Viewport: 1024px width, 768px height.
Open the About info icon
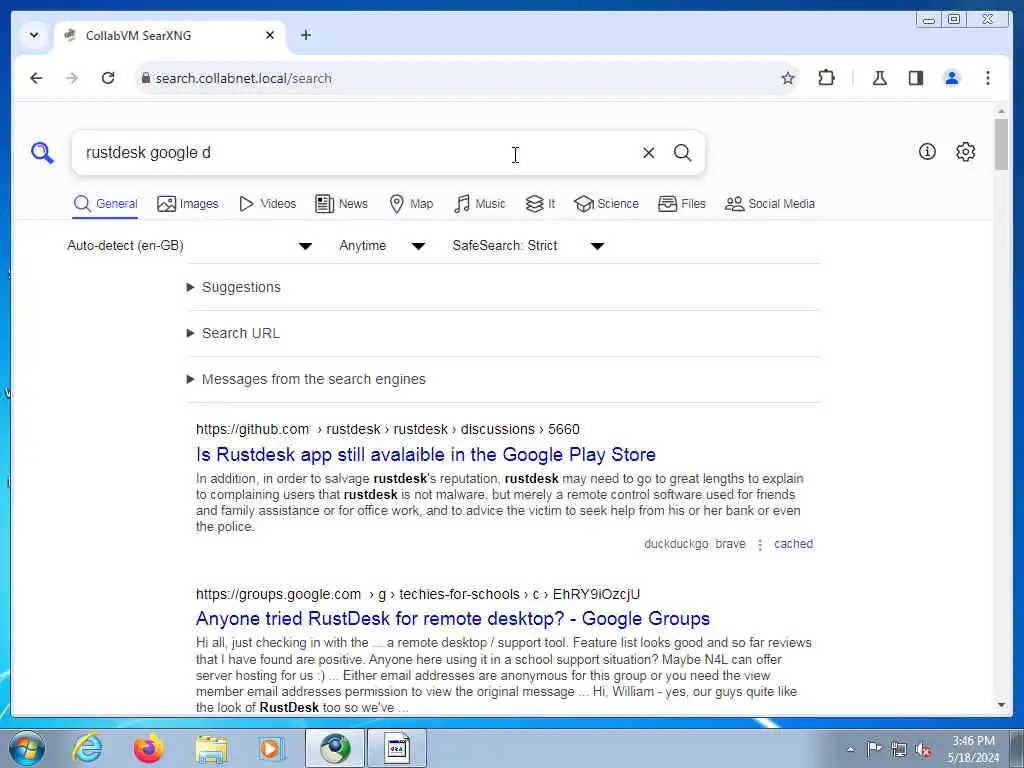pos(927,152)
